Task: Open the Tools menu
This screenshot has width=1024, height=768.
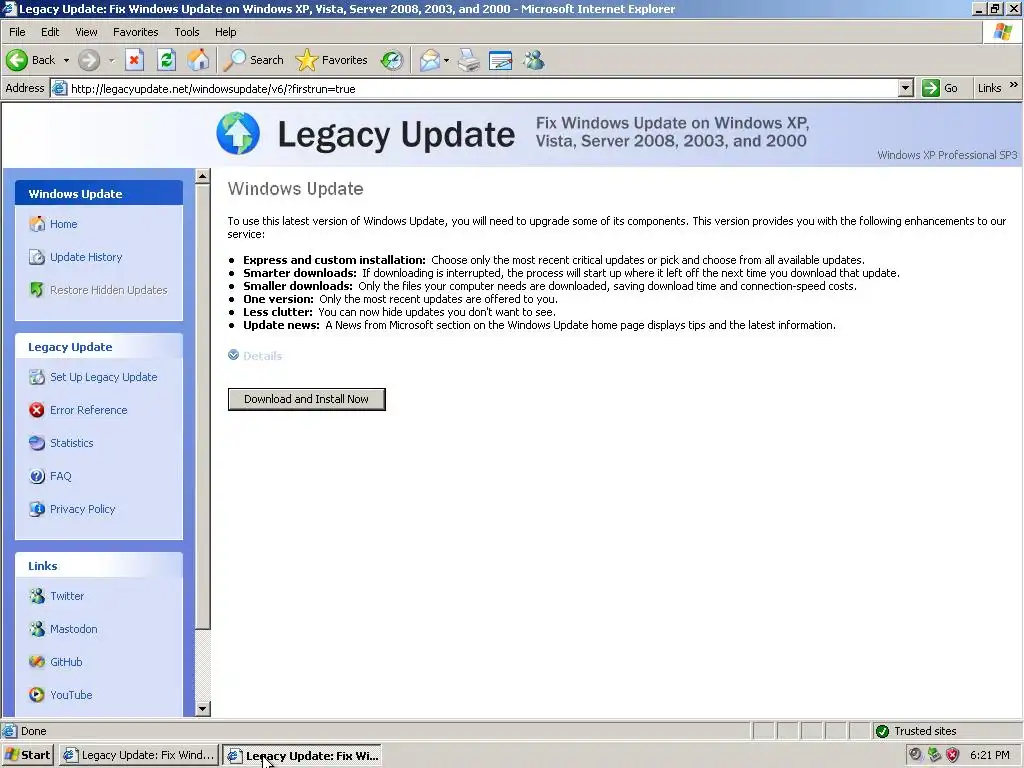Action: 187,32
